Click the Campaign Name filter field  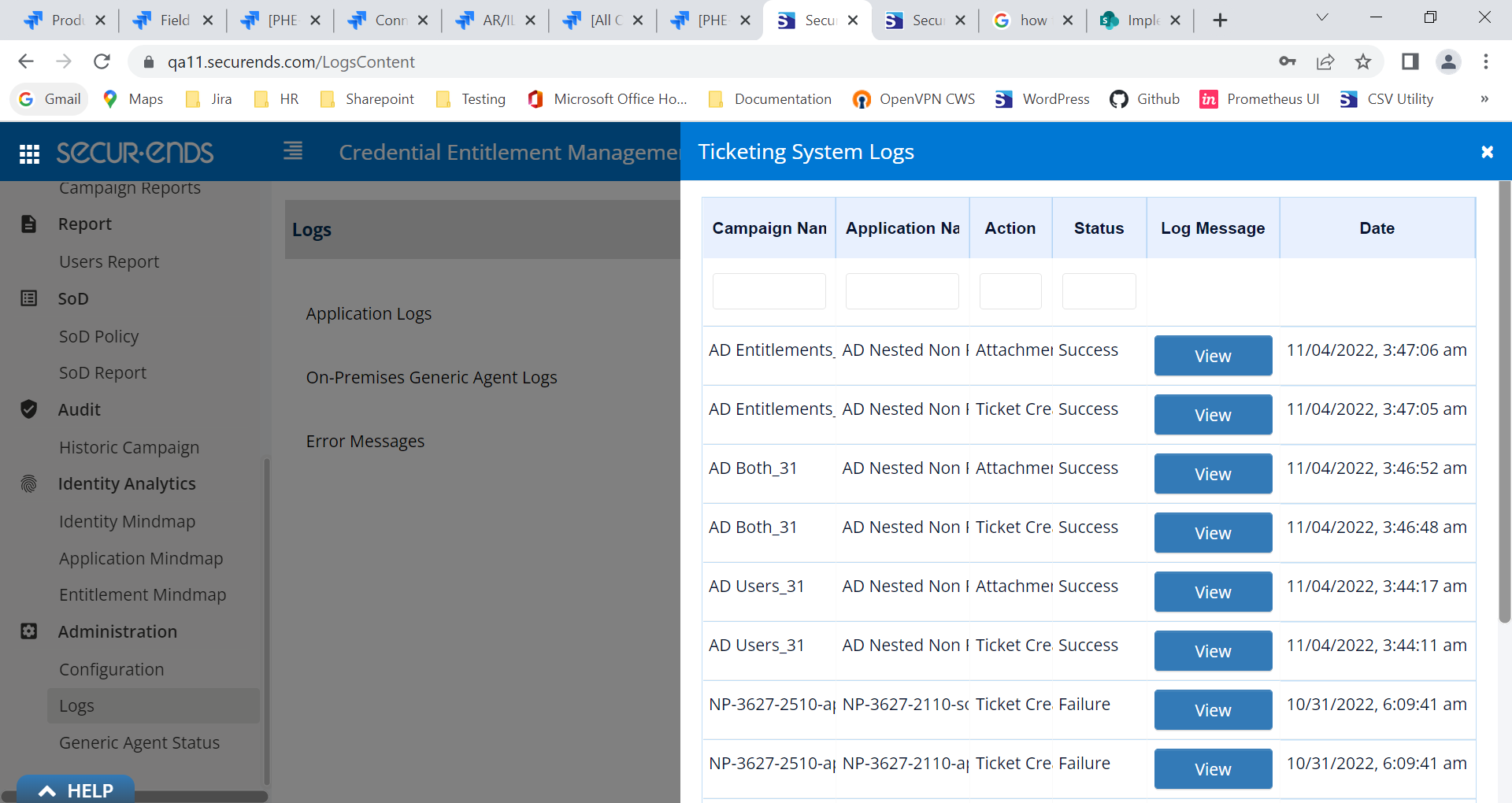point(768,290)
